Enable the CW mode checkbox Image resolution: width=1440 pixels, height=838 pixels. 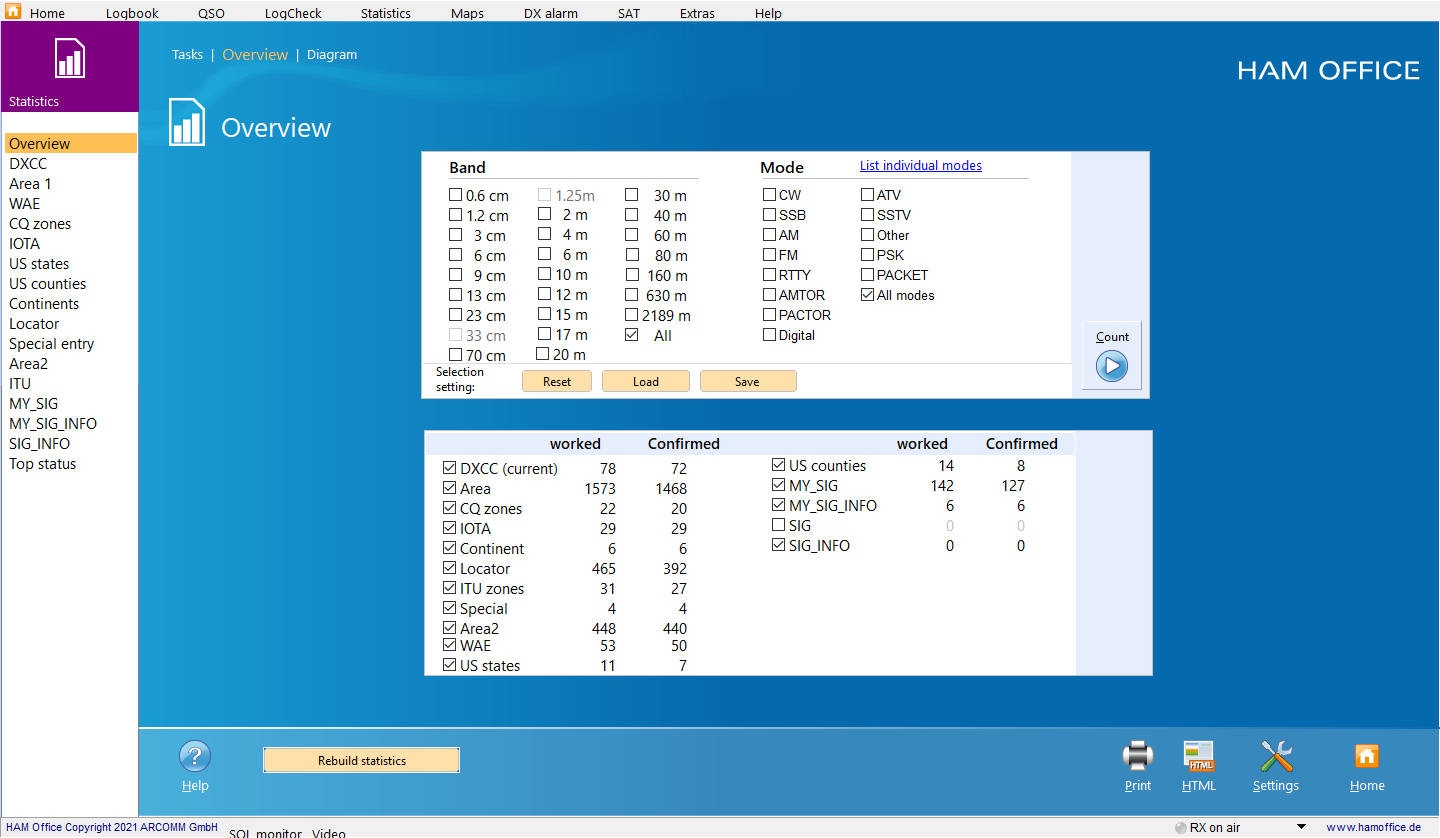pyautogui.click(x=769, y=195)
